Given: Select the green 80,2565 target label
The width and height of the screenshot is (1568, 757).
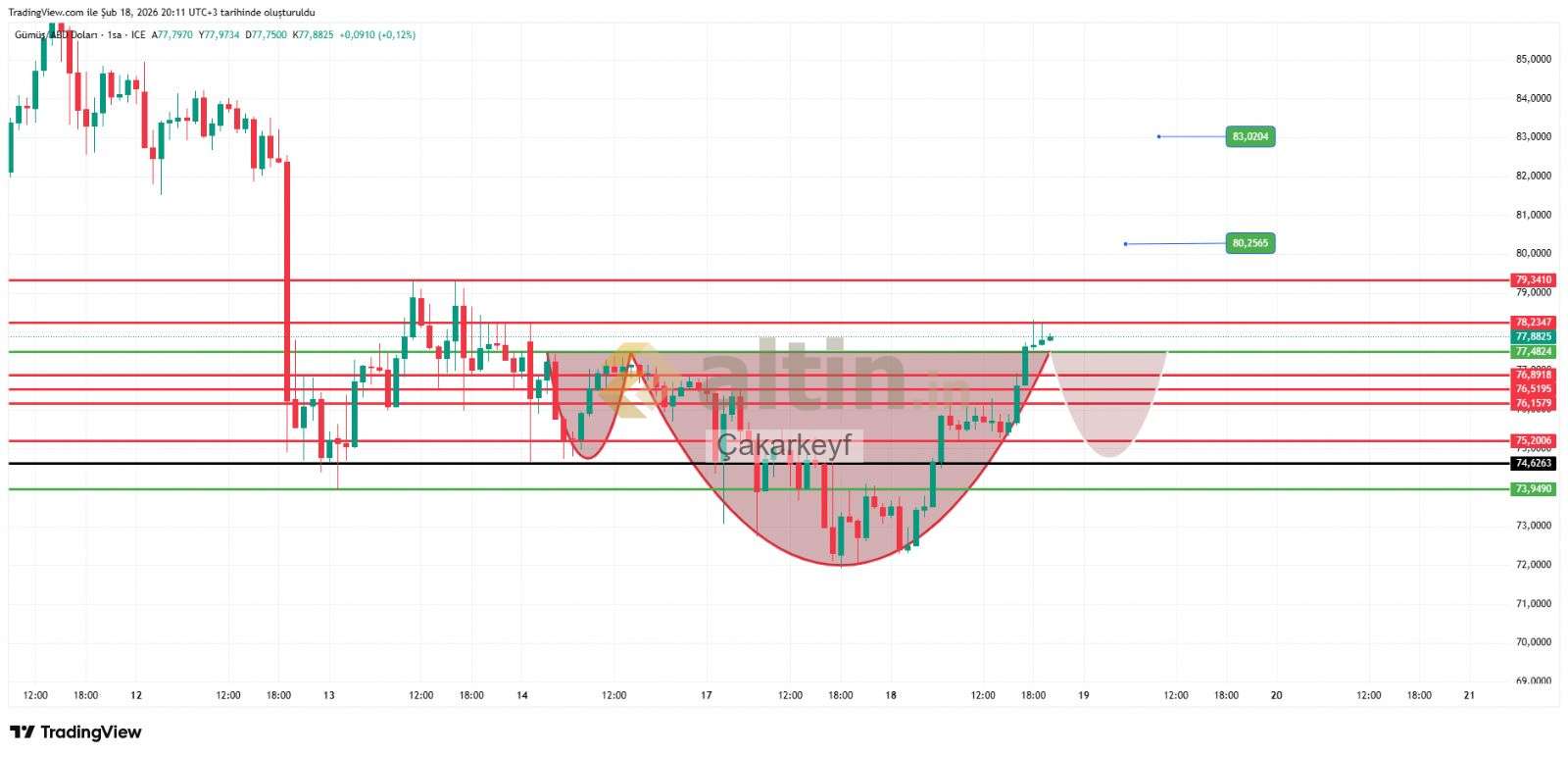Looking at the screenshot, I should (x=1250, y=243).
